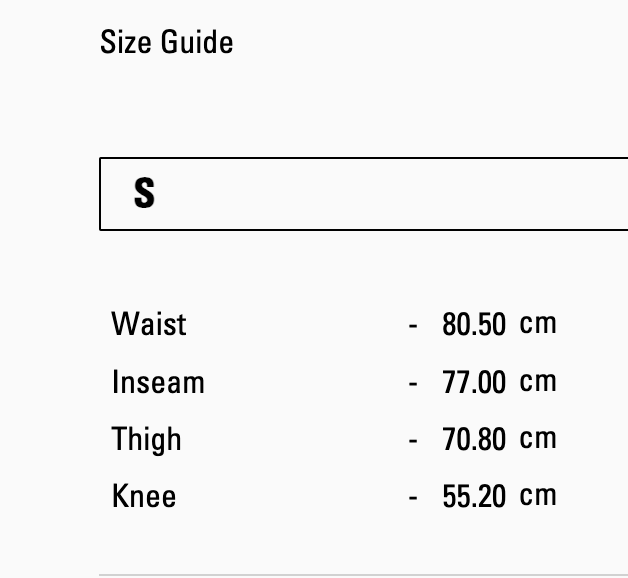The height and width of the screenshot is (578, 628).
Task: Click the 70.80 thigh value
Action: coord(474,439)
